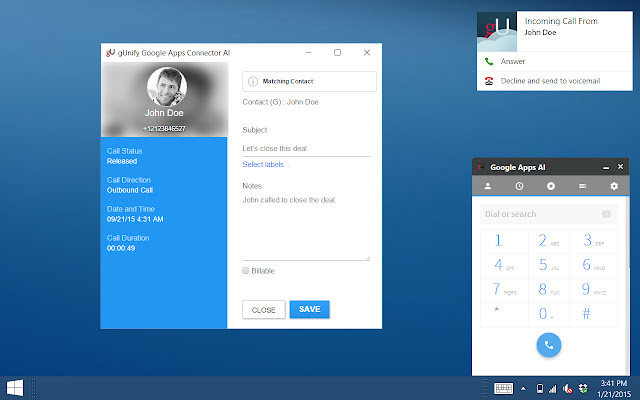Click the green Answer phone icon
Screen dimensions: 640x400
tap(489, 62)
